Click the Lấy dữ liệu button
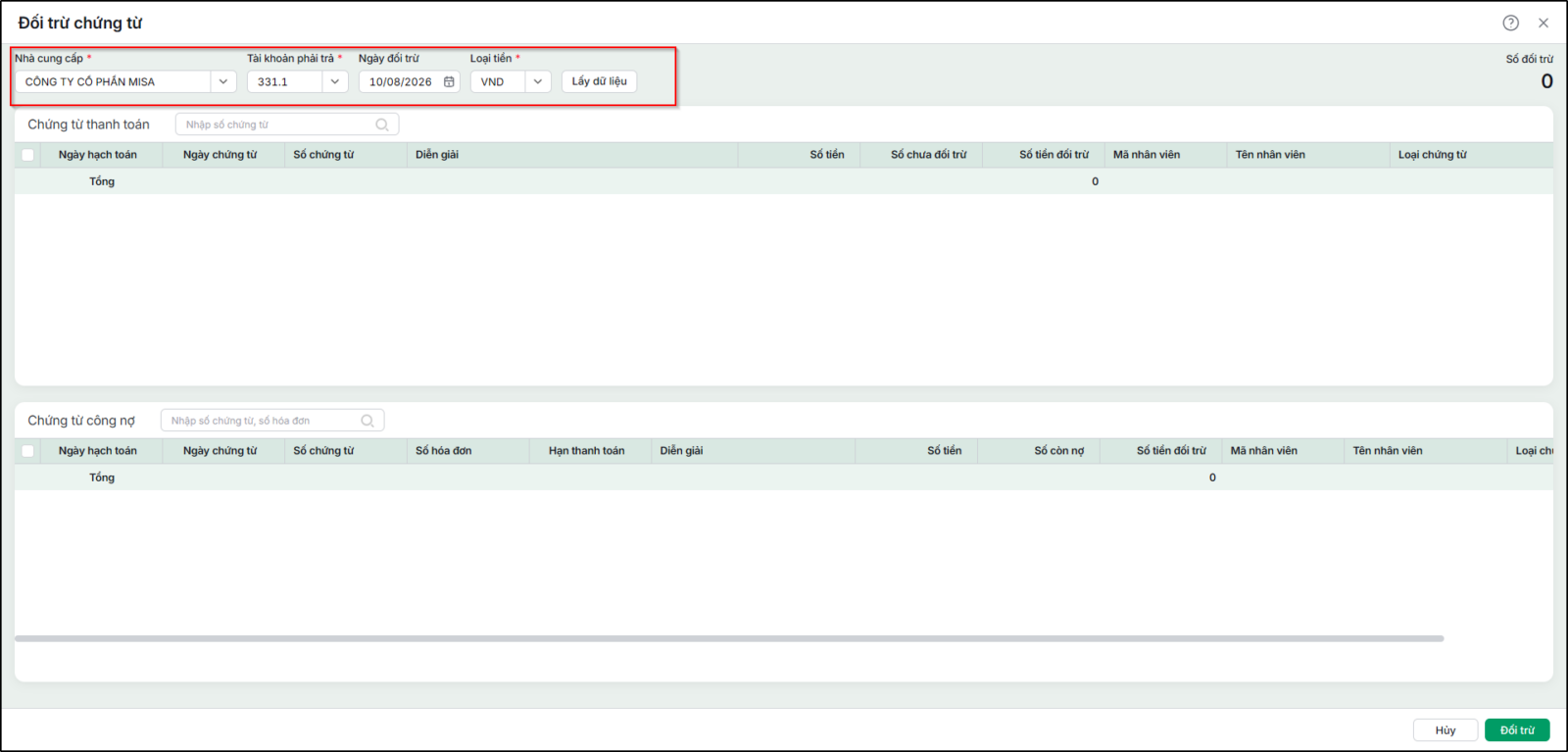 tap(600, 81)
